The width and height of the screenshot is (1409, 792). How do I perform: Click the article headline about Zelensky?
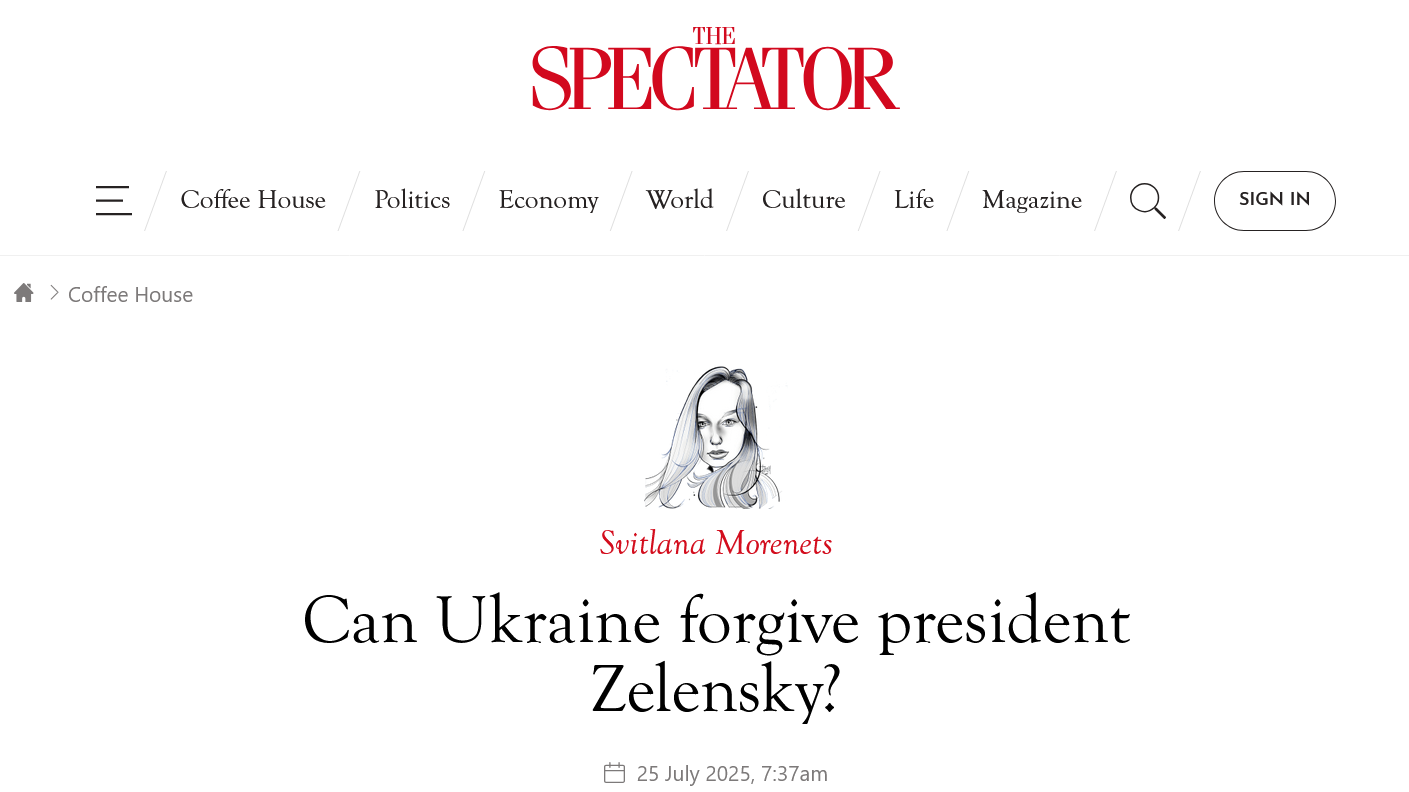pos(716,656)
